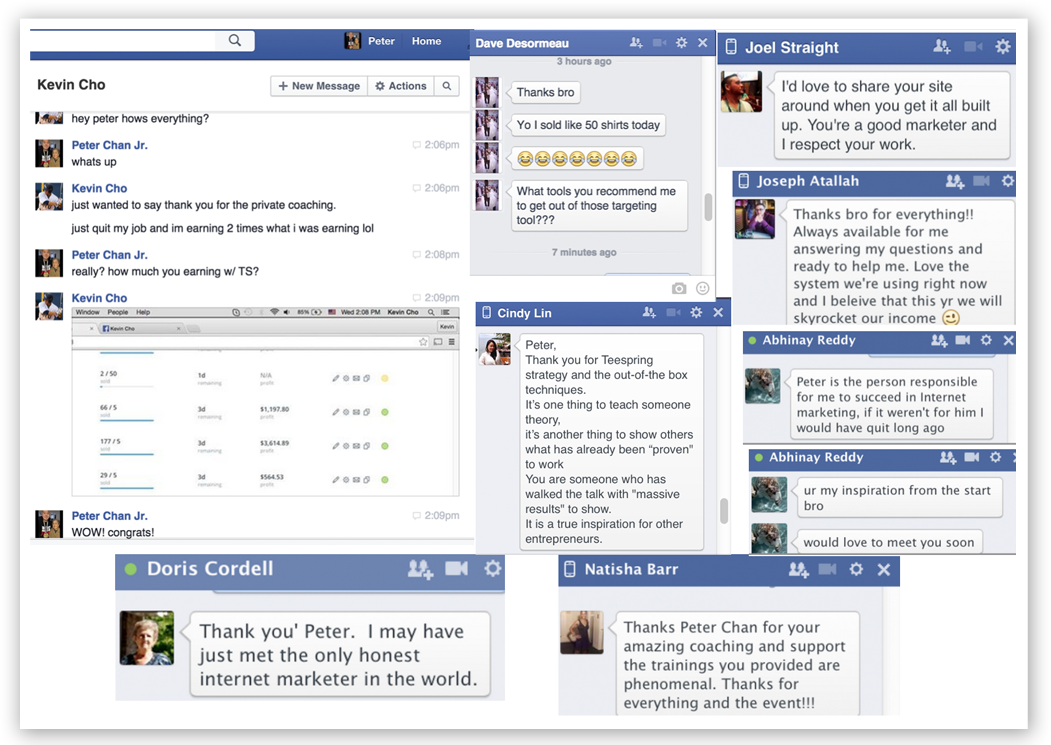Click the Facebook search input field
The width and height of the screenshot is (1051, 745).
(123, 40)
